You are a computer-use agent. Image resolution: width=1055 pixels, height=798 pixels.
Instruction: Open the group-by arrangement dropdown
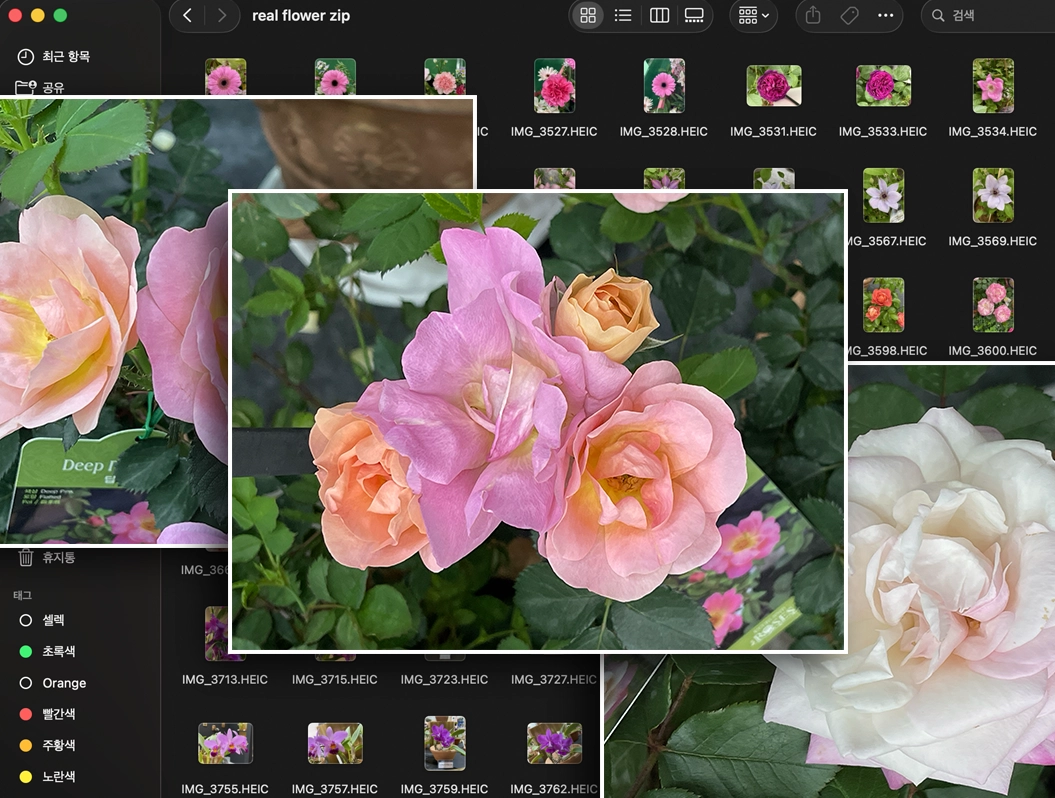[754, 15]
